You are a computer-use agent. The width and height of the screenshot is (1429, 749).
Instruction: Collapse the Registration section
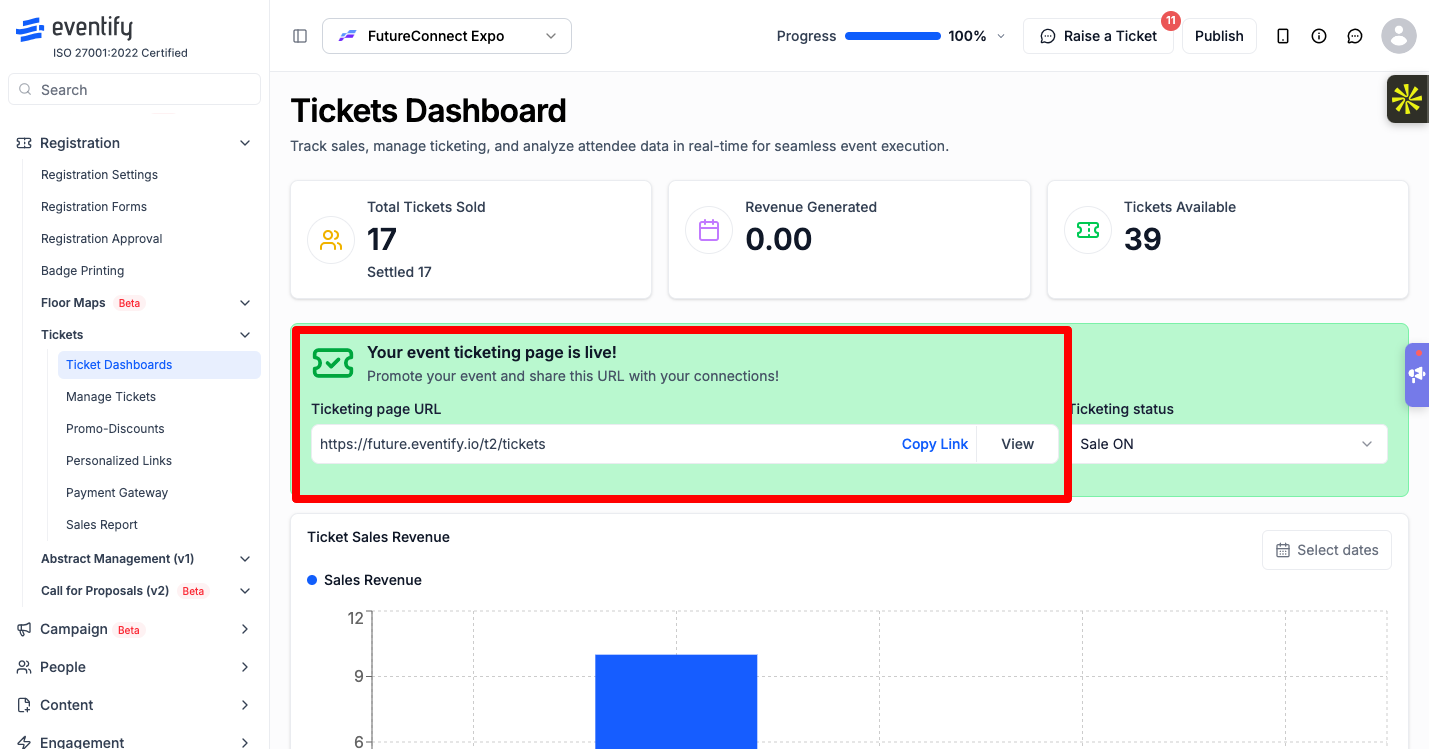pyautogui.click(x=245, y=143)
